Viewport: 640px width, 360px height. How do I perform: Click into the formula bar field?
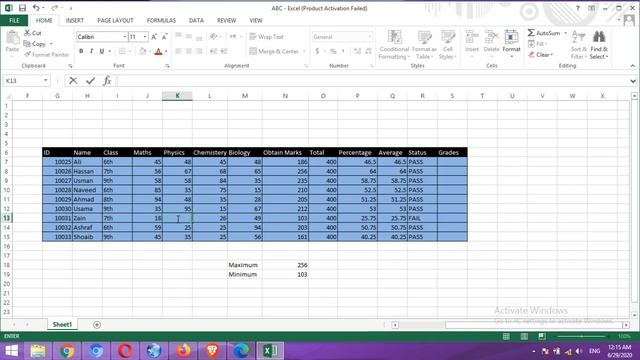(372, 81)
